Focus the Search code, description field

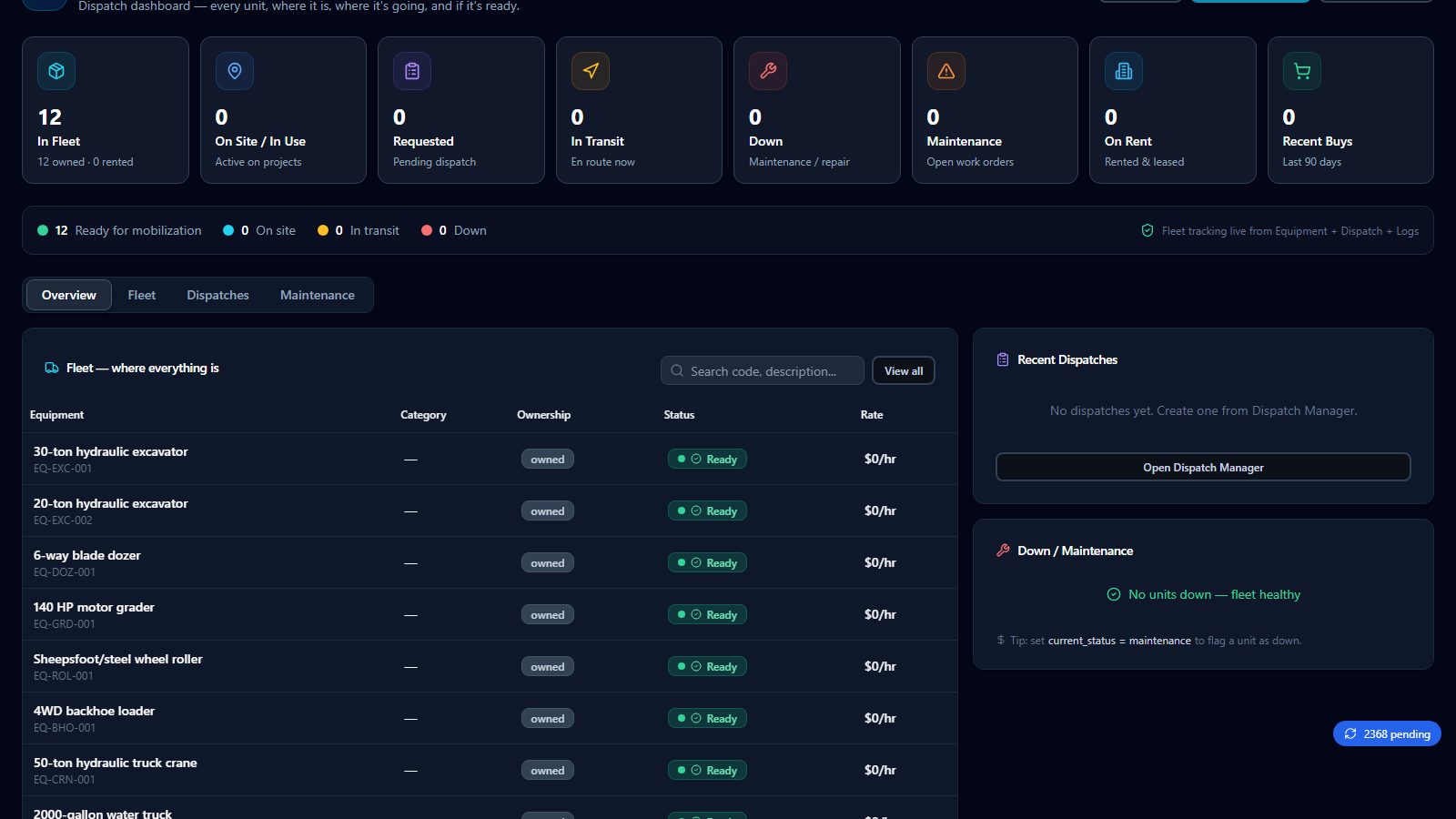pyautogui.click(x=763, y=370)
